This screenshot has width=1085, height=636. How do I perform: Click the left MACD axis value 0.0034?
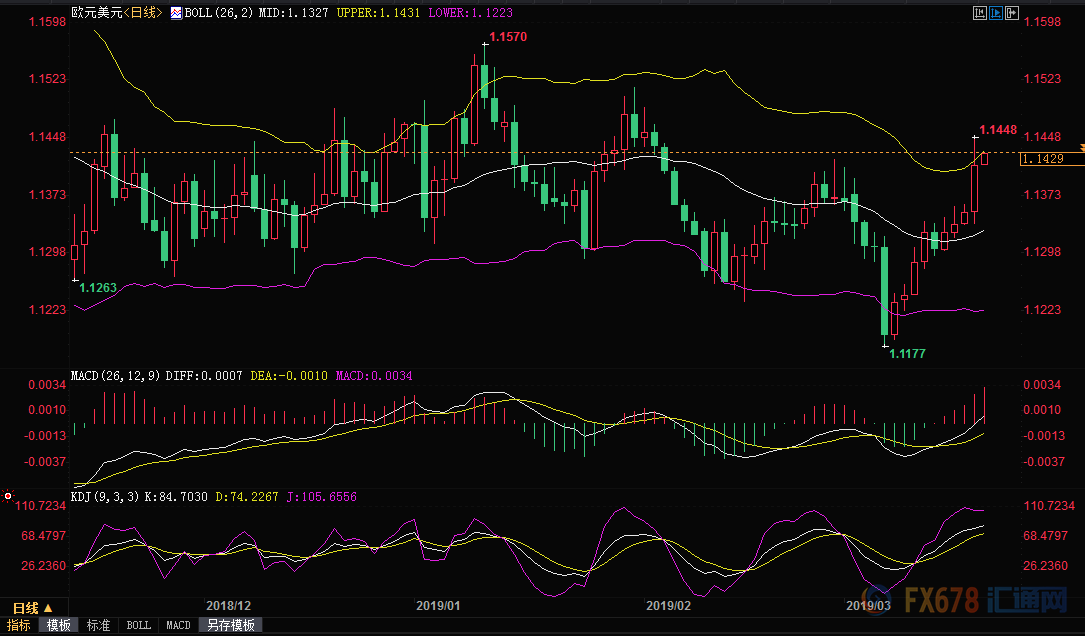pos(47,384)
